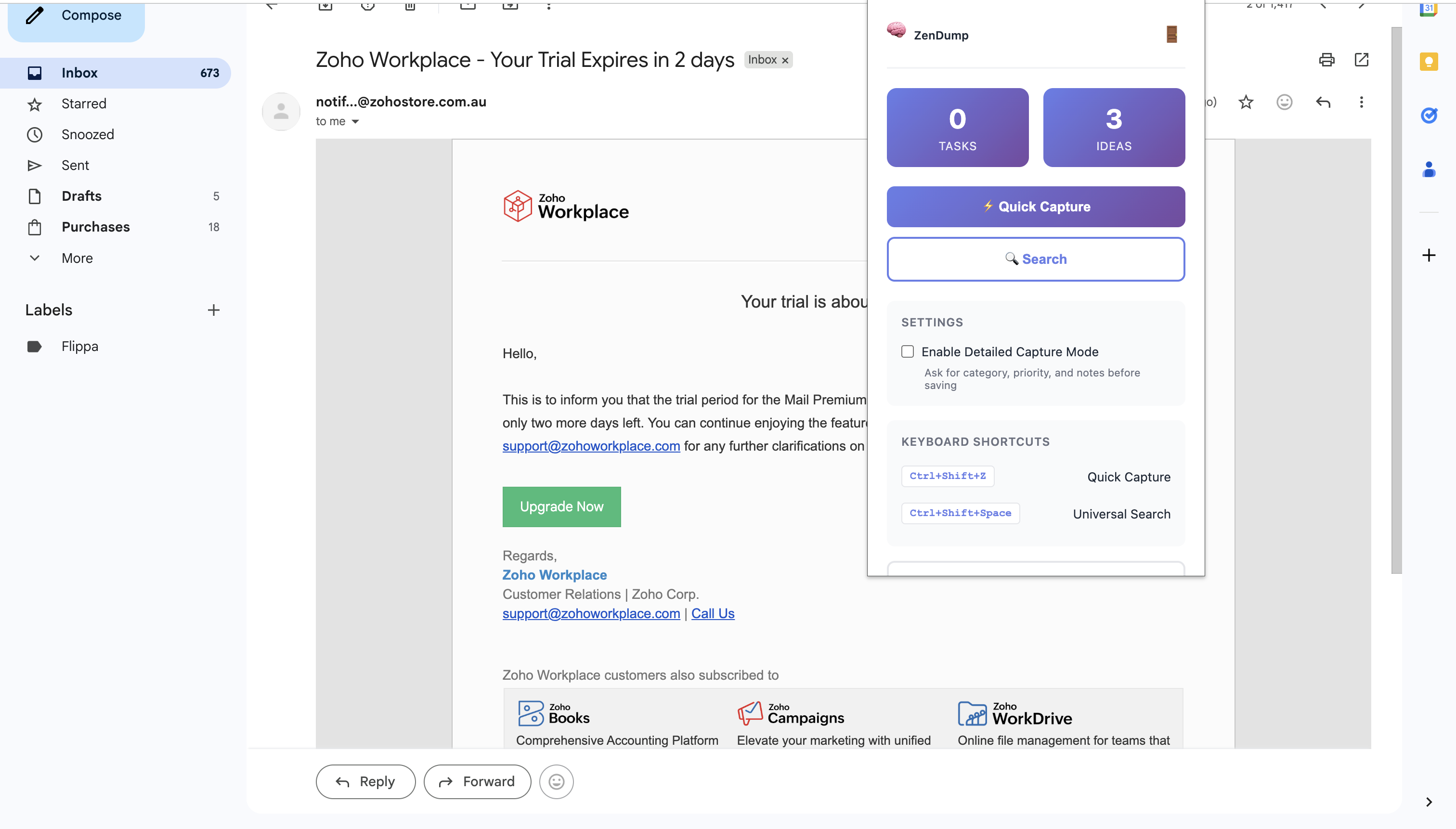1456x829 pixels.
Task: Click the ZenDump door exit icon
Action: 1170,35
